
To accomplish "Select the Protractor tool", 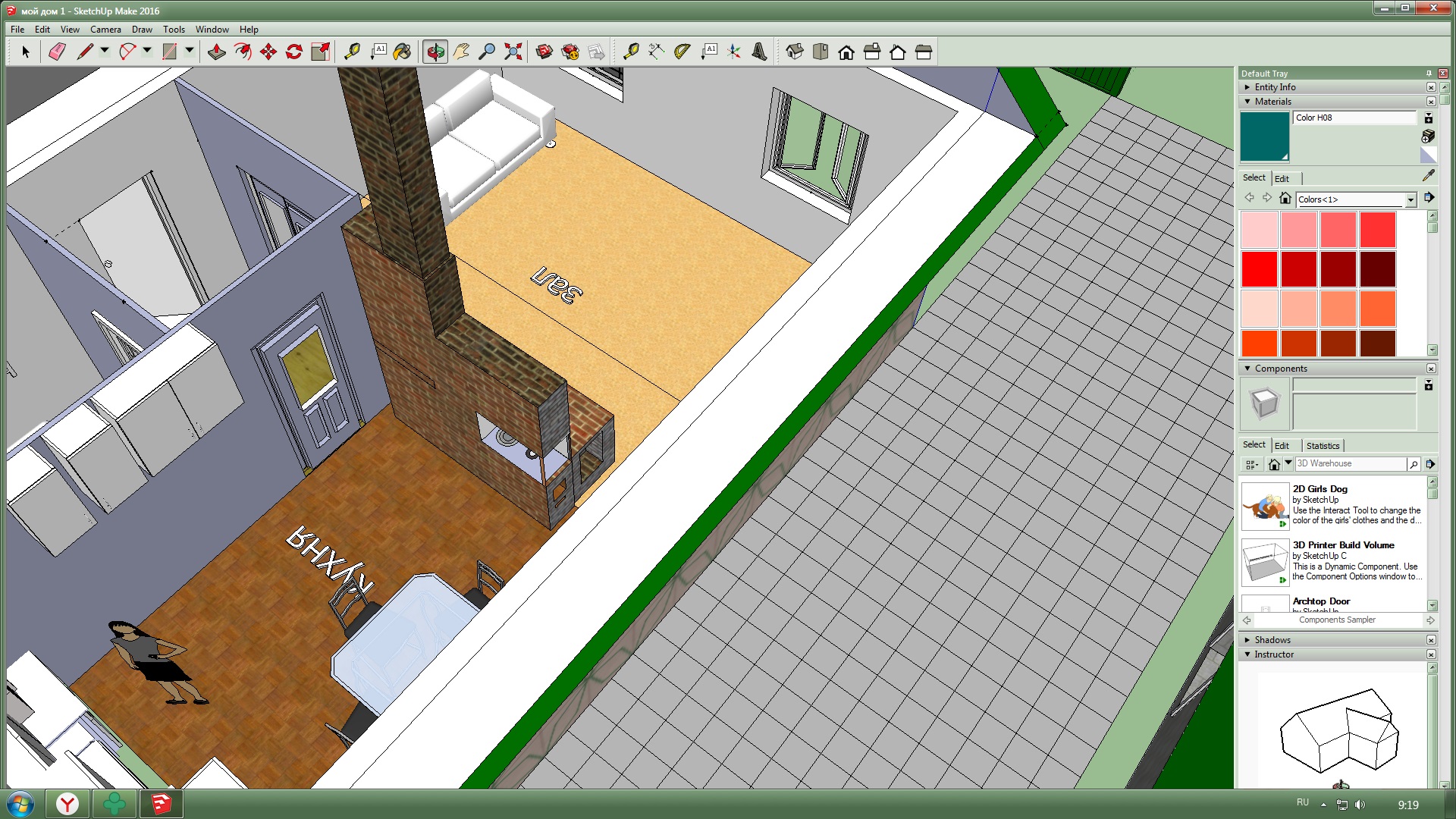I will pyautogui.click(x=682, y=52).
